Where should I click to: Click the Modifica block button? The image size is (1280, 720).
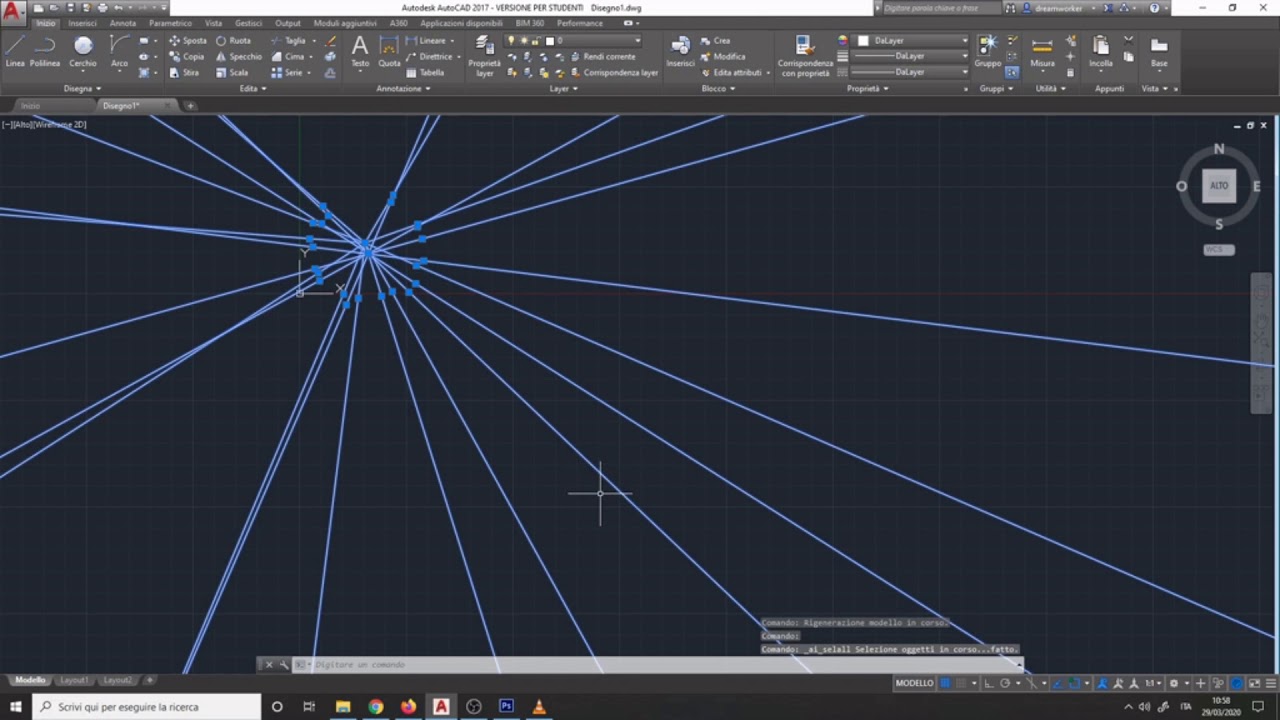coord(723,57)
